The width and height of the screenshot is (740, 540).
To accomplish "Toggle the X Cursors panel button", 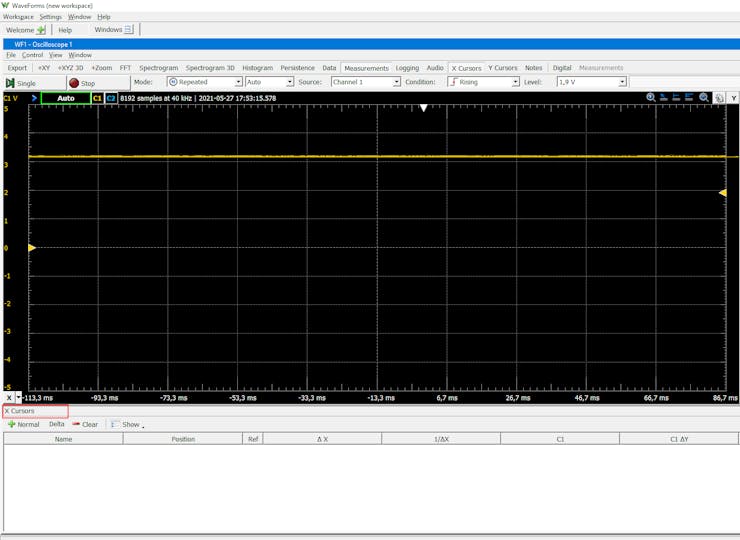I will coord(466,68).
